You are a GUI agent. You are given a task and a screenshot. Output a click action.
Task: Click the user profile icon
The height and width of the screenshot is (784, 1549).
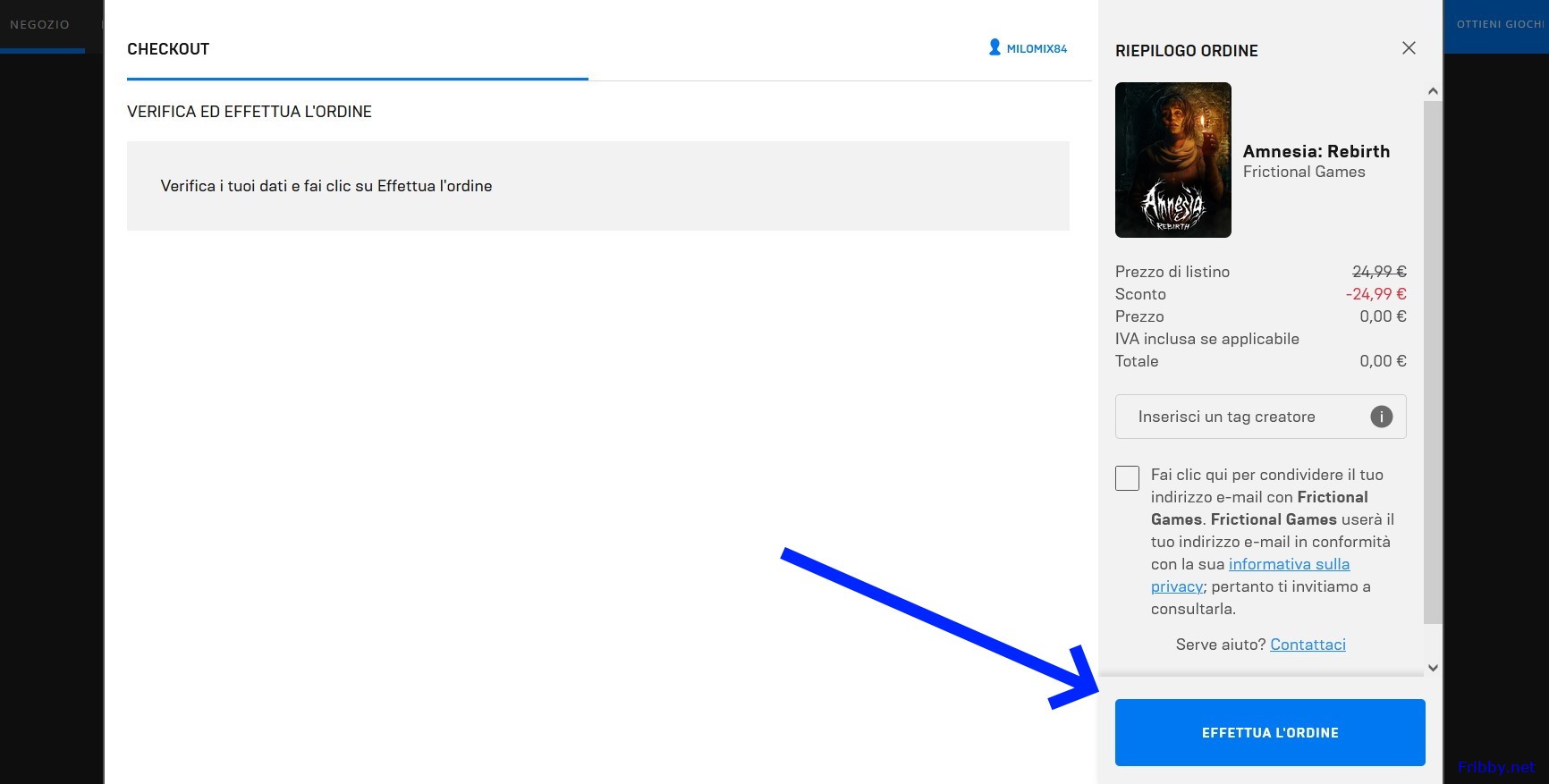[995, 47]
